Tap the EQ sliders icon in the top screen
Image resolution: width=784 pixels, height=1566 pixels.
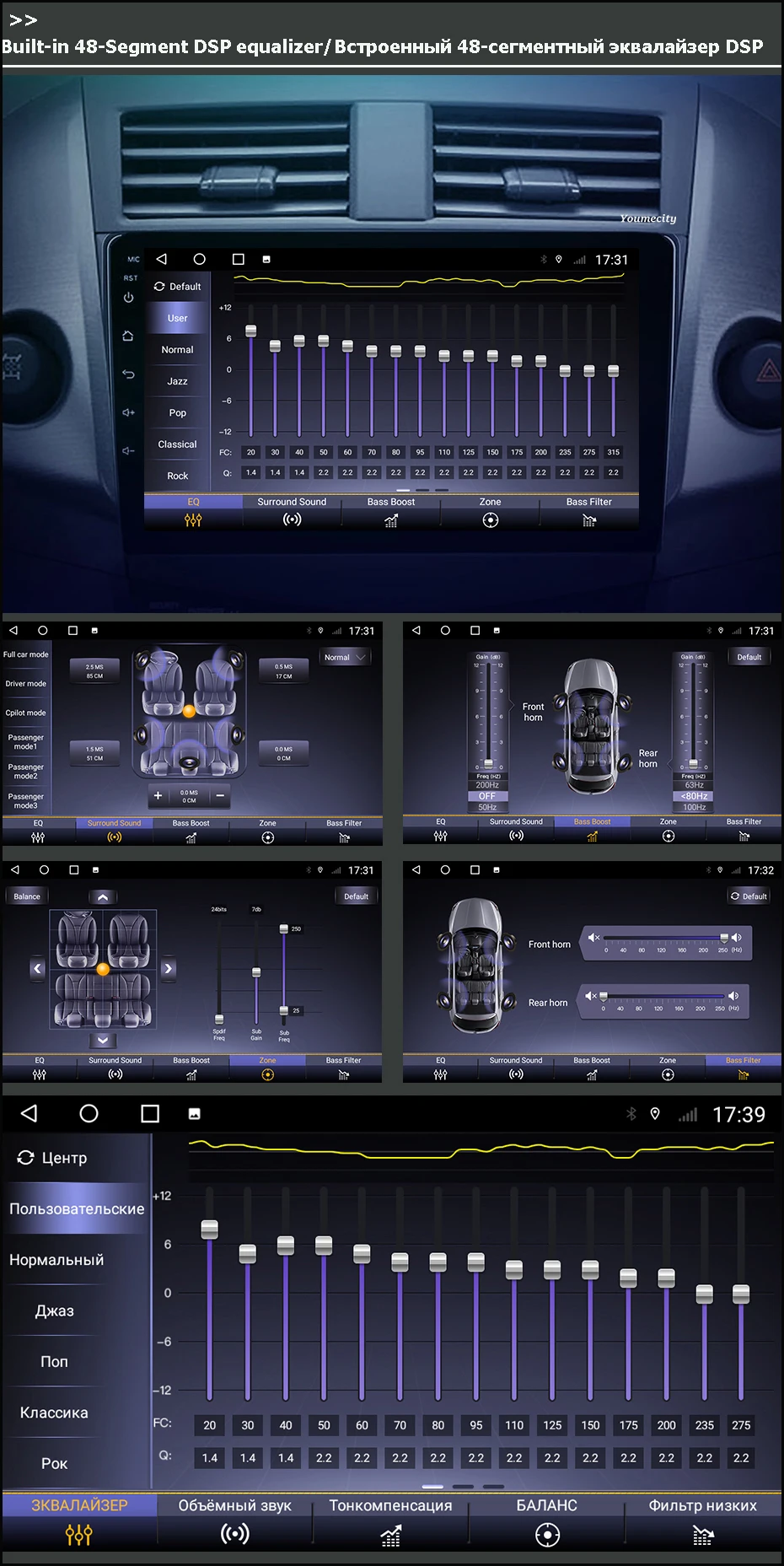pyautogui.click(x=193, y=520)
